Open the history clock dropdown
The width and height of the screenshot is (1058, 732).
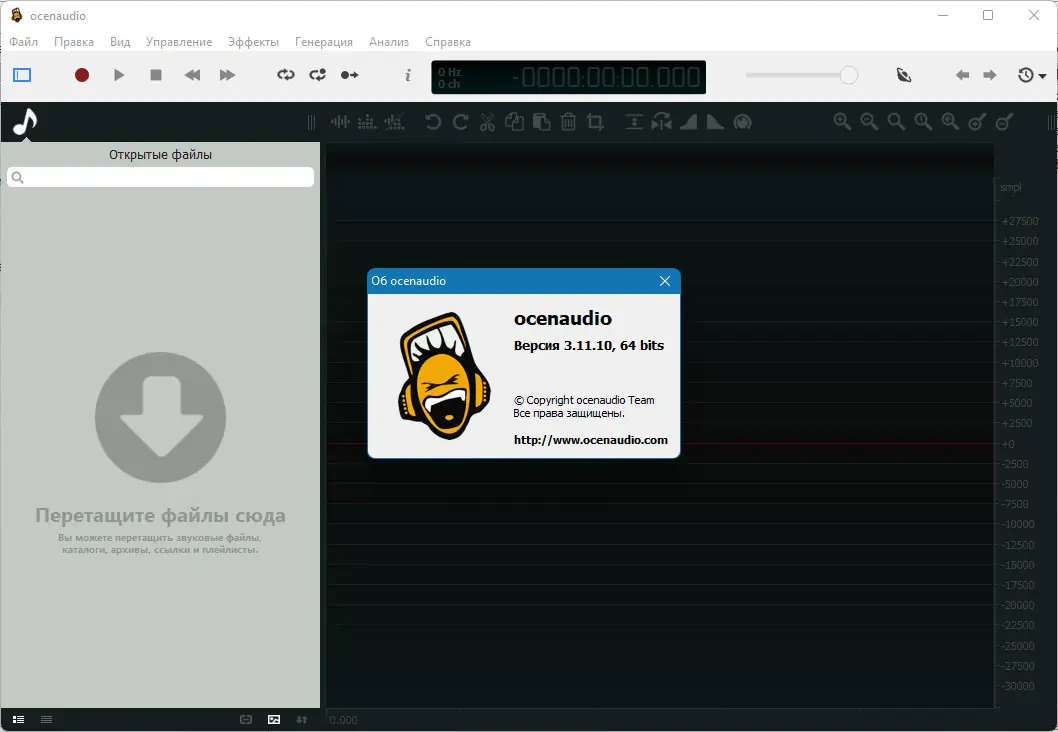(x=1032, y=75)
